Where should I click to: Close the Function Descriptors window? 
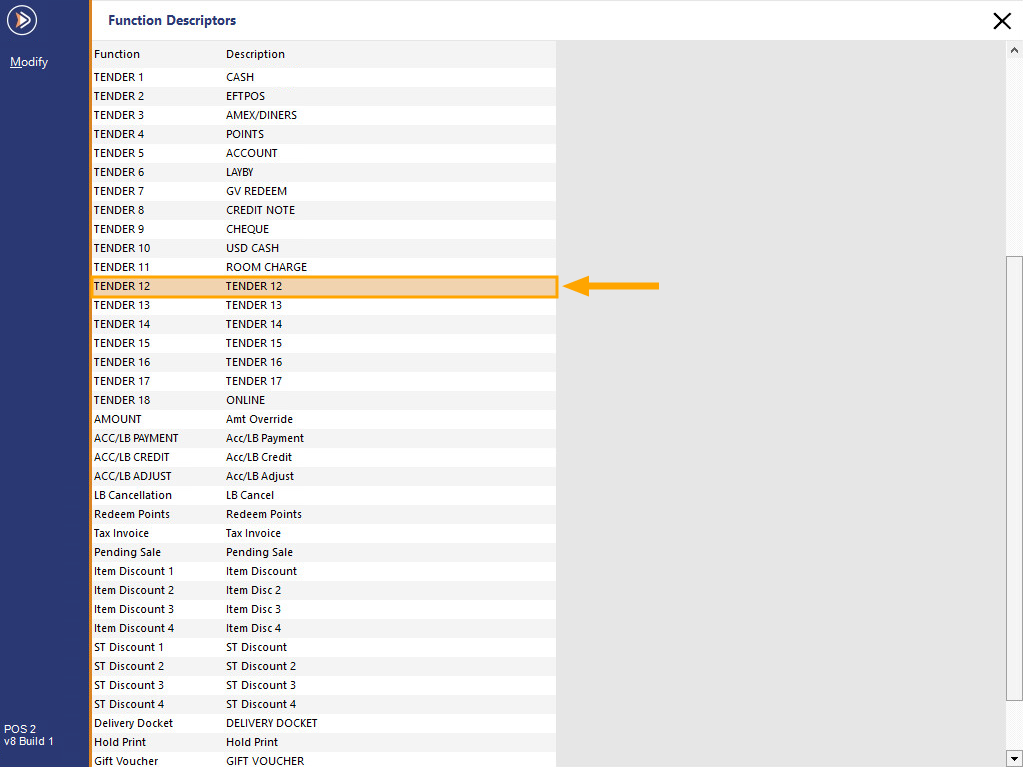click(1001, 21)
